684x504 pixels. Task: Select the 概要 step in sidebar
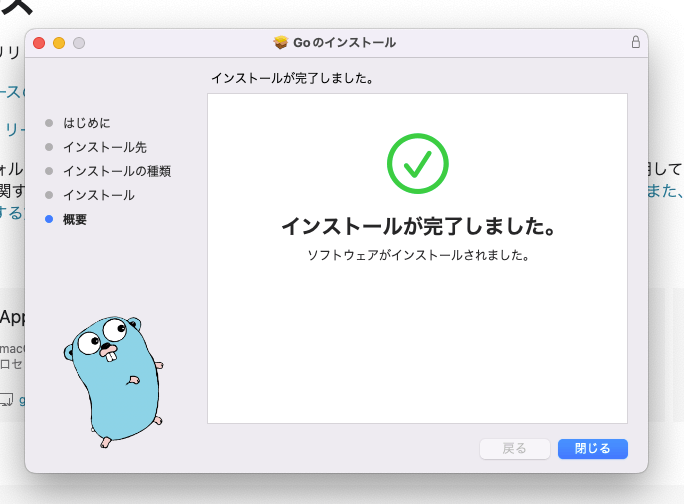tap(75, 219)
